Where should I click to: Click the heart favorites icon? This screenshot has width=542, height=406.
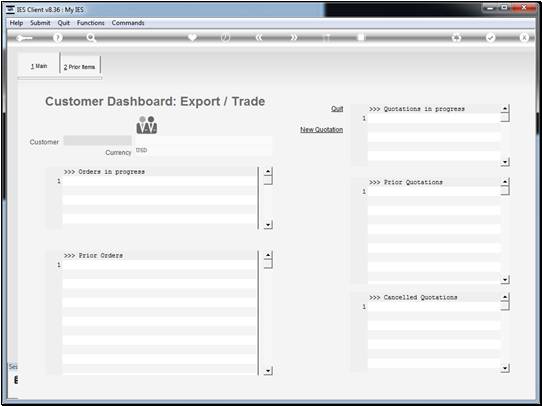click(x=193, y=37)
